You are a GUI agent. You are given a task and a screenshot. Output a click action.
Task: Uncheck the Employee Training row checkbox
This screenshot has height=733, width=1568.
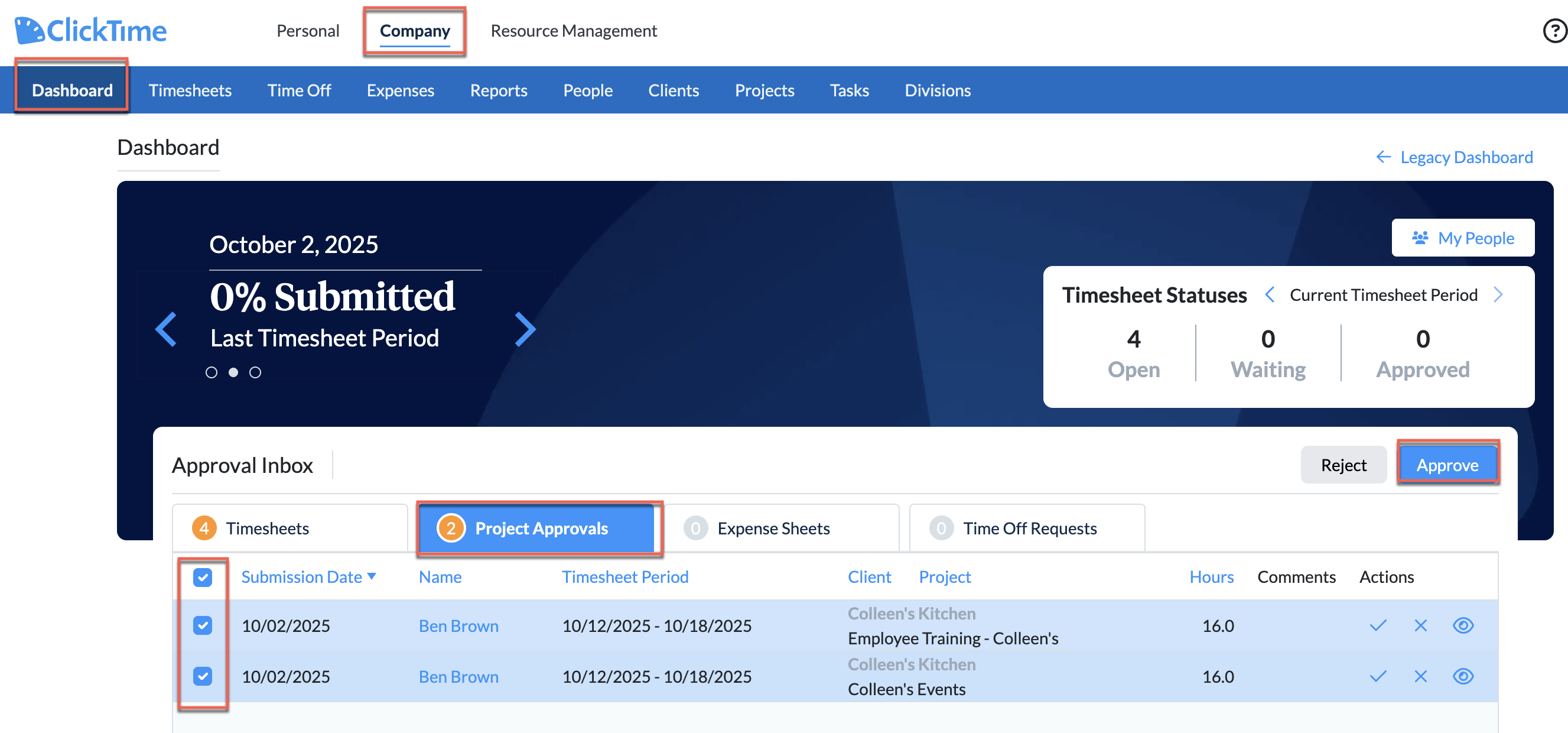[203, 625]
